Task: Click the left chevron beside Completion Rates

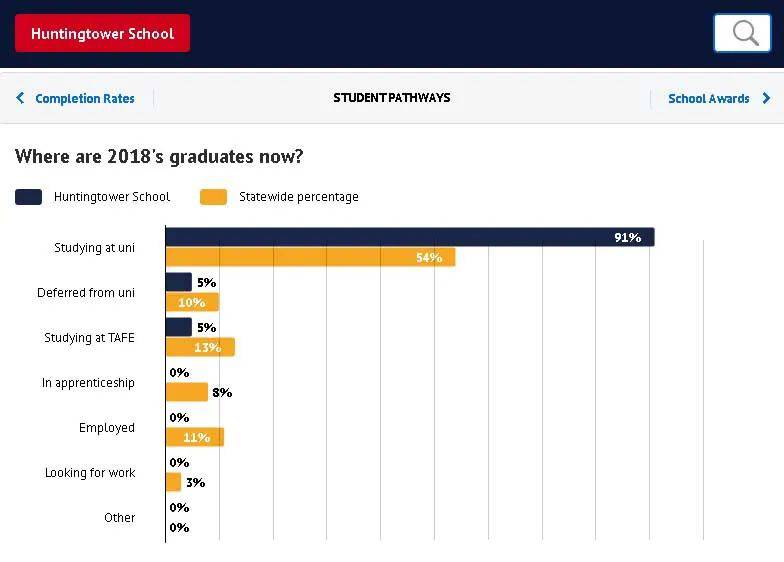Action: coord(20,98)
